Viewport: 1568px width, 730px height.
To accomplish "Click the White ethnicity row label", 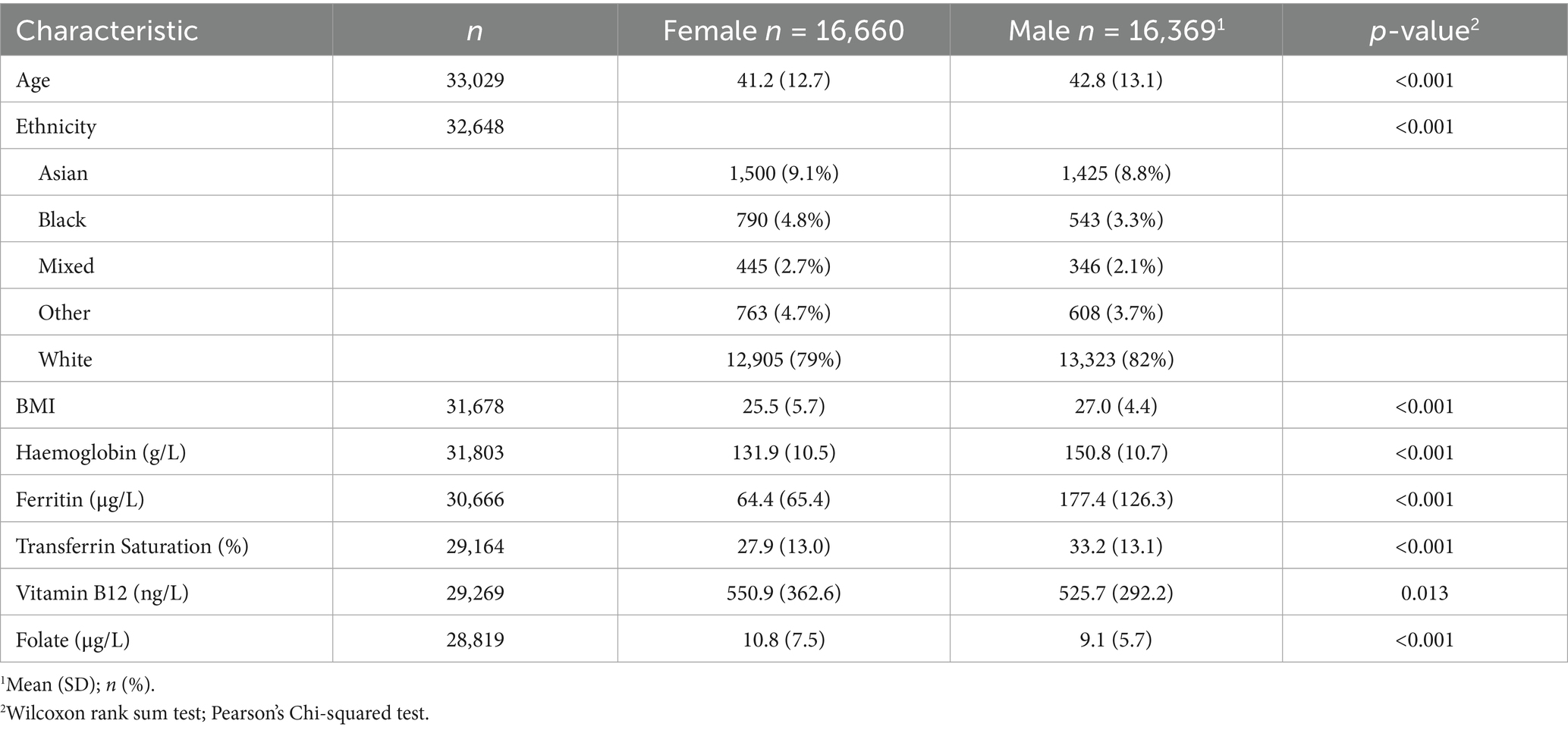I will [x=65, y=359].
